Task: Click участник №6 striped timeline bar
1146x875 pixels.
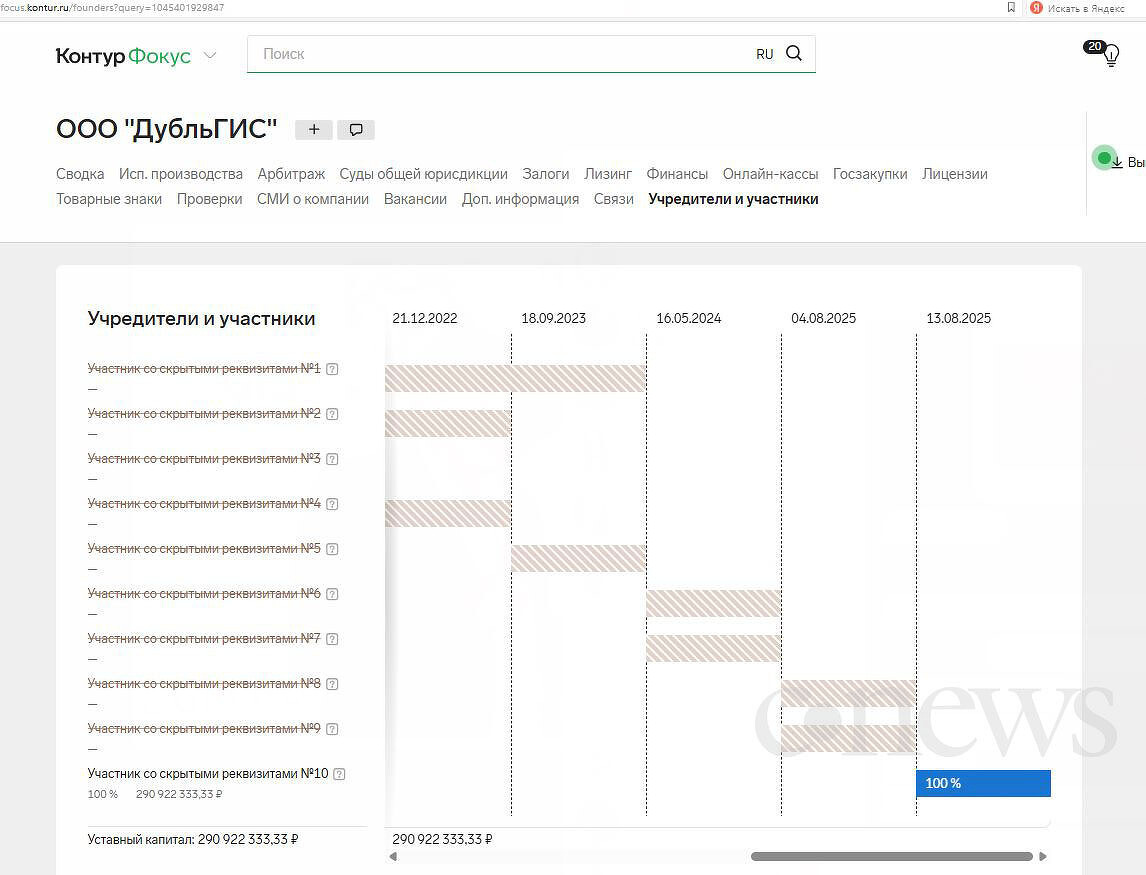Action: 713,603
